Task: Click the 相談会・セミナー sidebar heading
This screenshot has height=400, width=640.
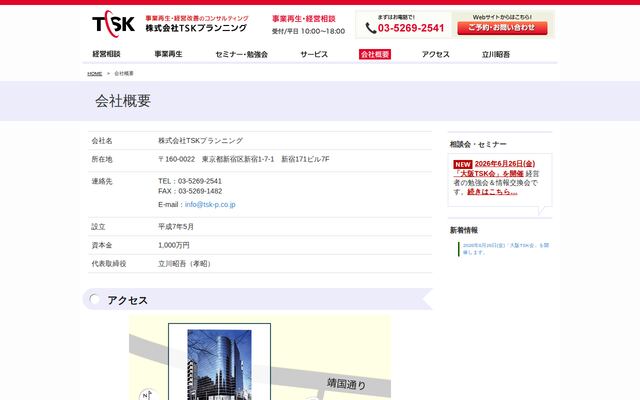Action: click(478, 144)
